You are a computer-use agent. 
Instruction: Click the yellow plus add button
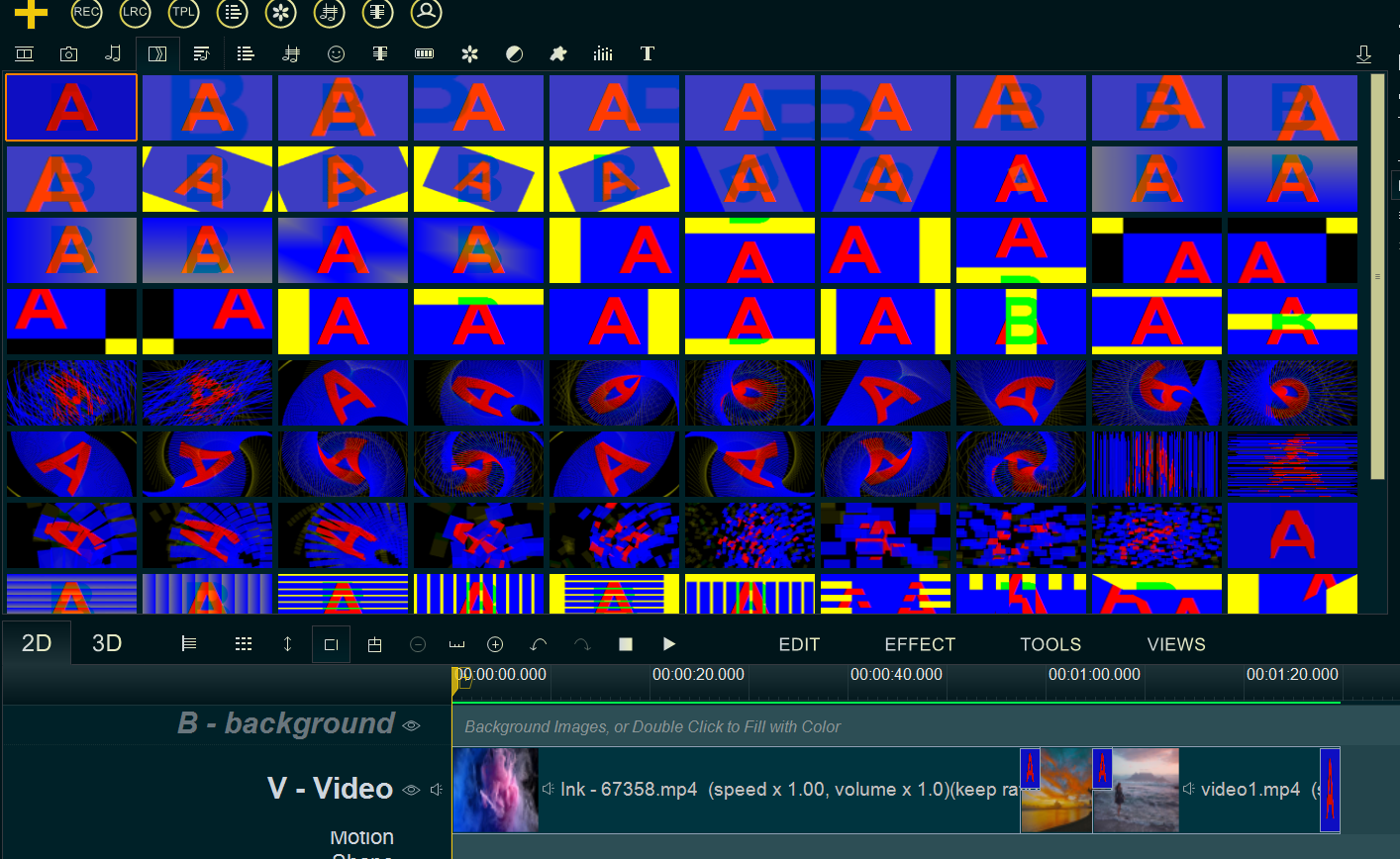point(31,13)
